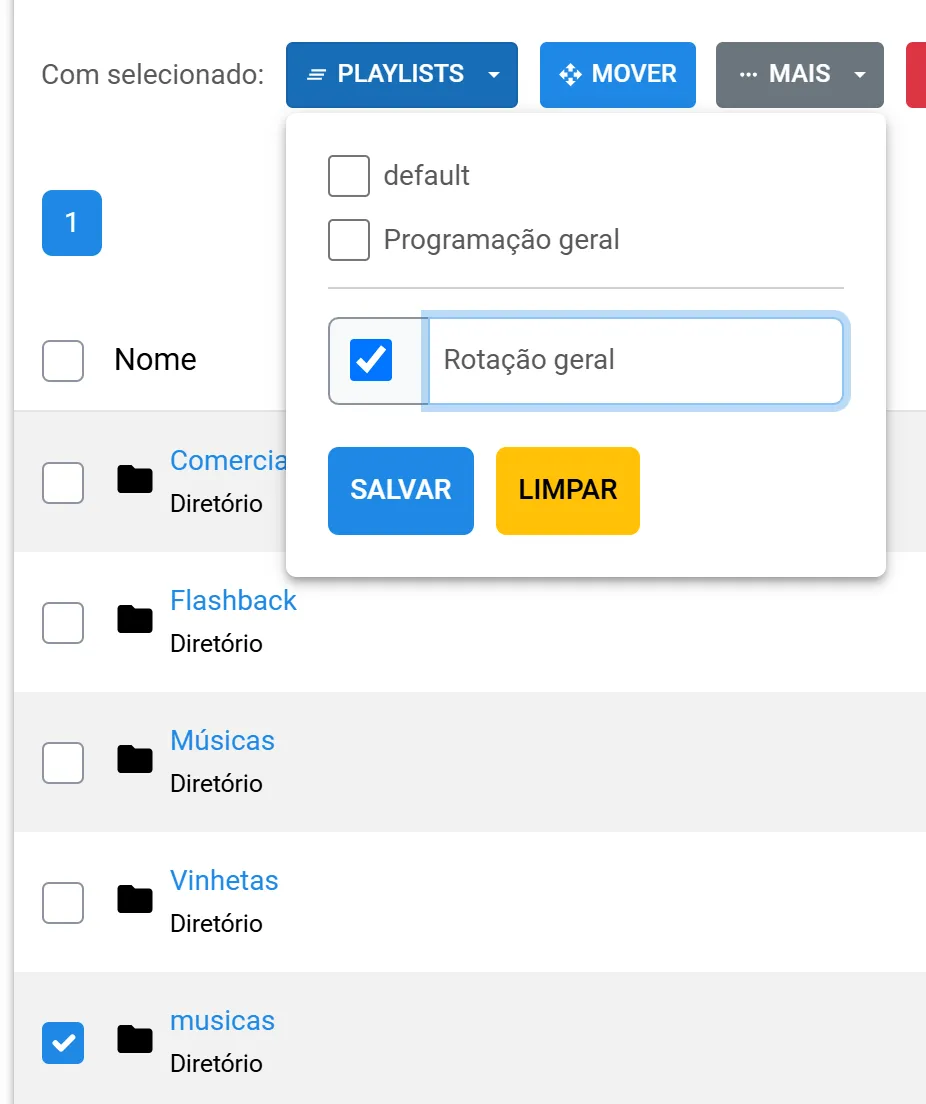This screenshot has width=926, height=1104.
Task: Click the Flashback folder icon
Action: coord(135,619)
